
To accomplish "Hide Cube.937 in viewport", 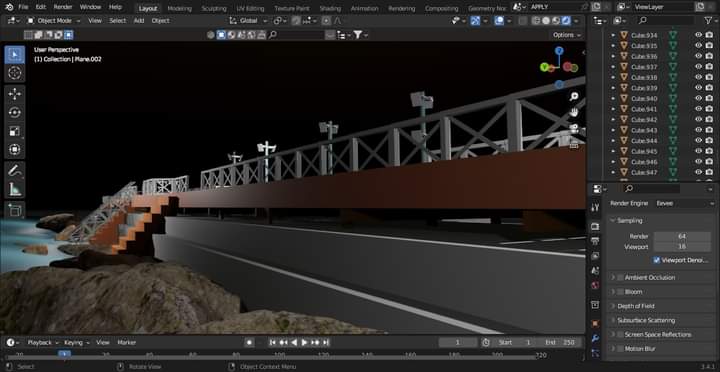I will click(x=698, y=67).
